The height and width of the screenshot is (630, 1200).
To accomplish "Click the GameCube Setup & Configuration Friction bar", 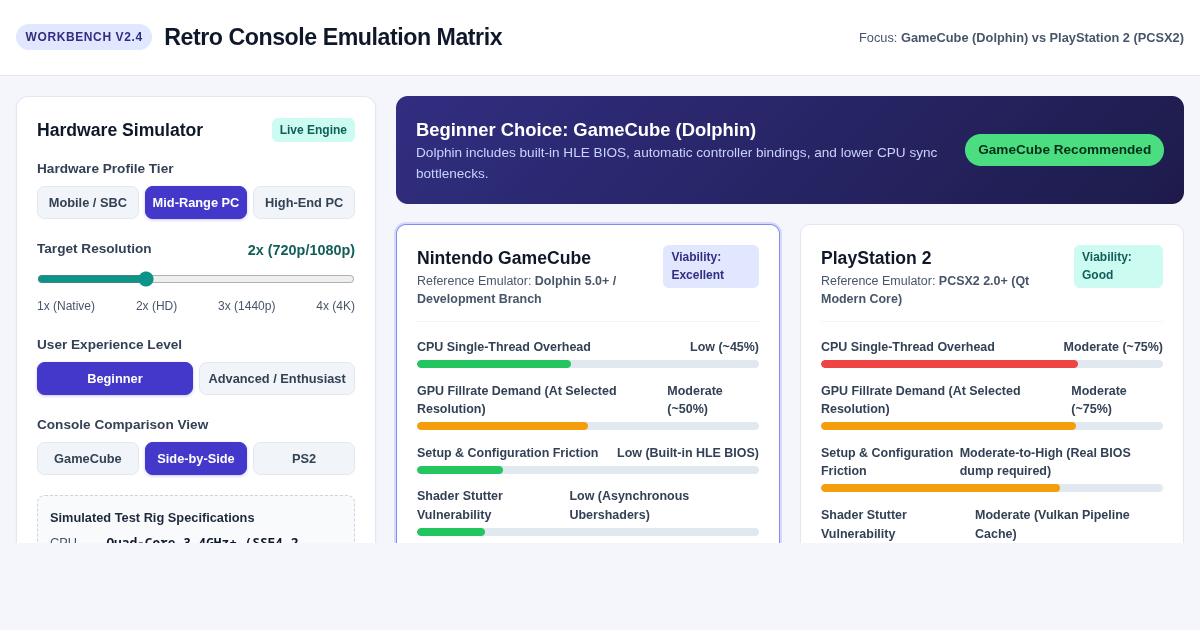I will point(588,470).
